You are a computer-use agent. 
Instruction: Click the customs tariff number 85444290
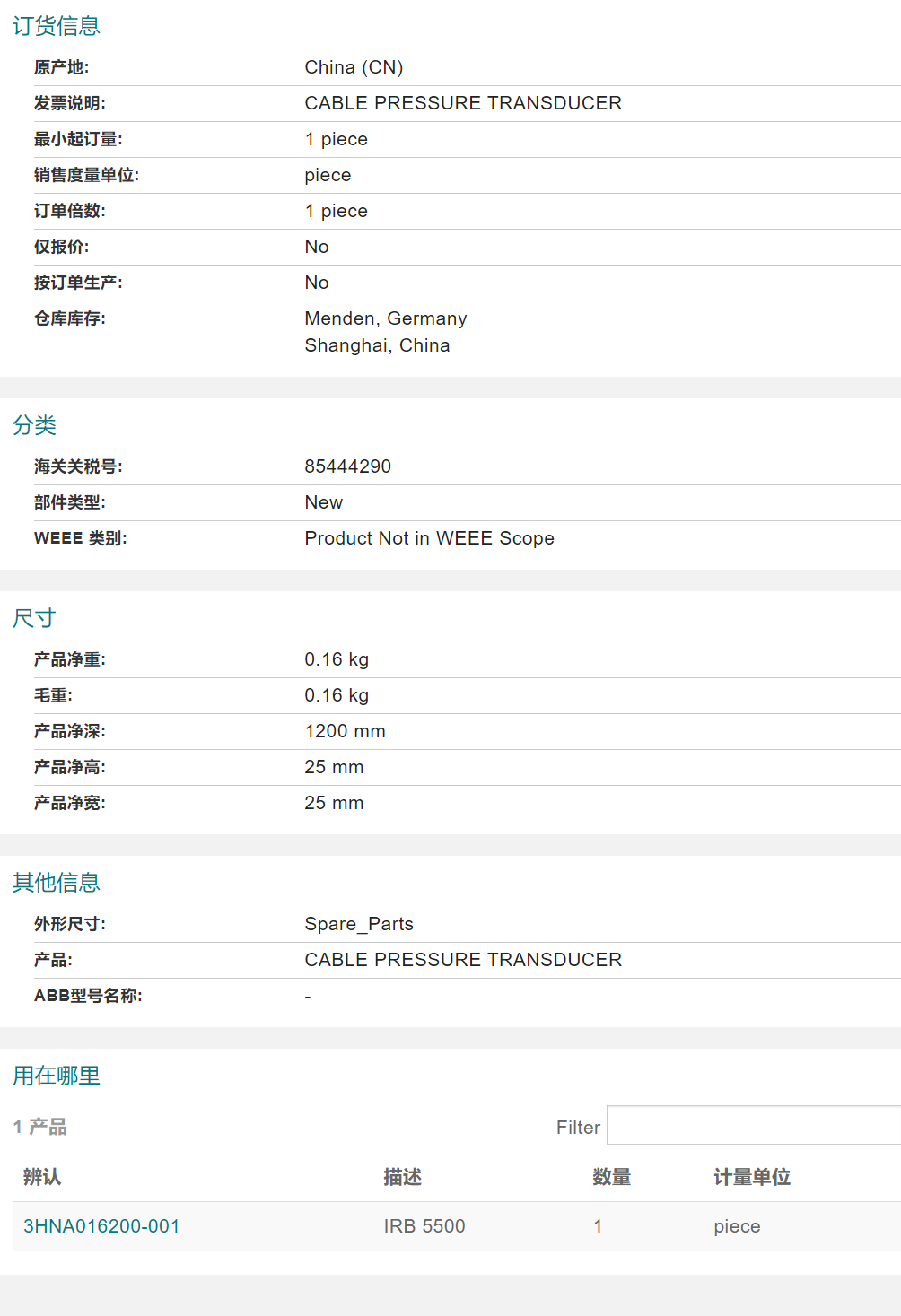tap(347, 466)
